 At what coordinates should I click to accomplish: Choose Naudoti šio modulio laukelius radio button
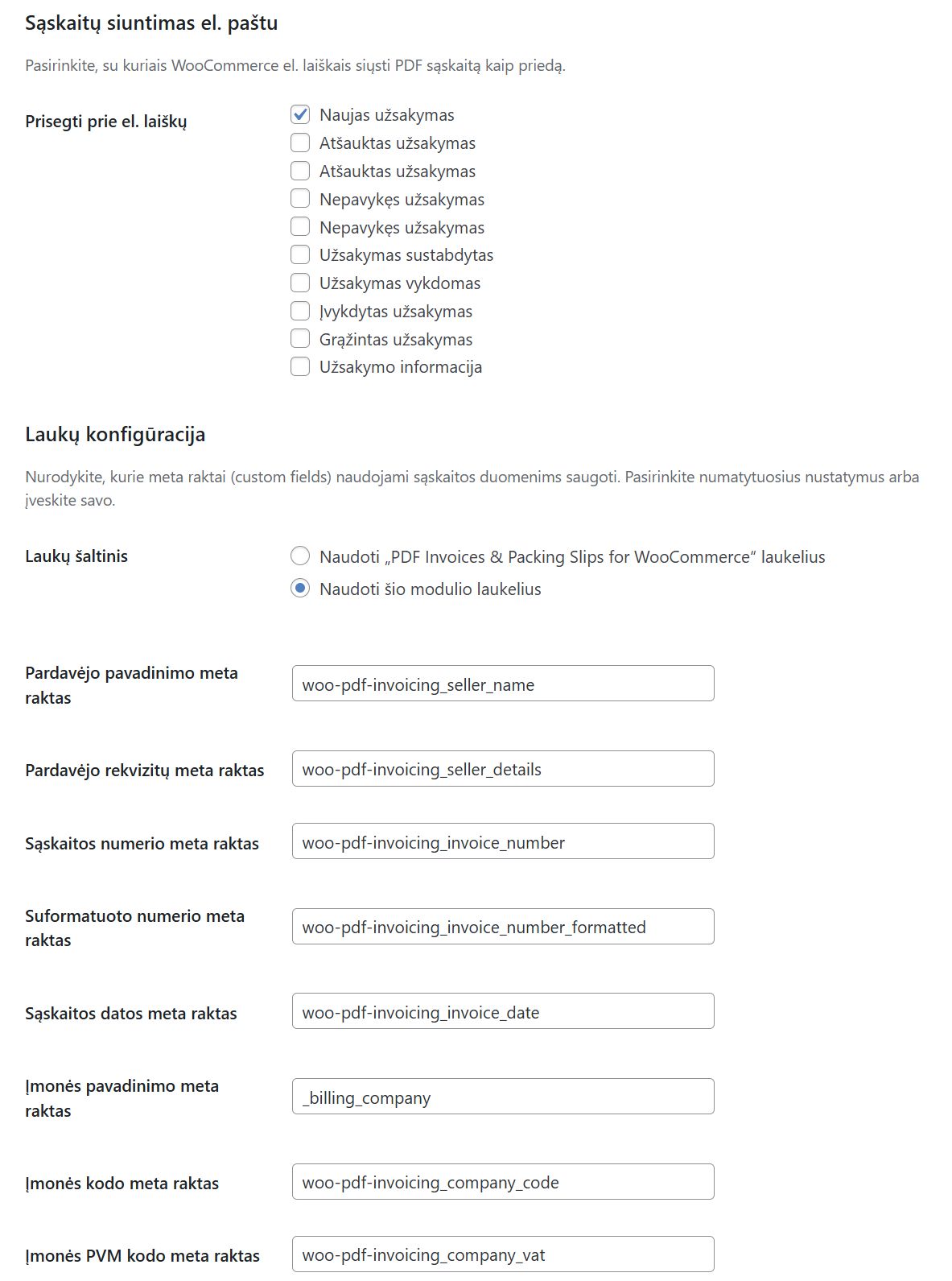click(x=300, y=589)
